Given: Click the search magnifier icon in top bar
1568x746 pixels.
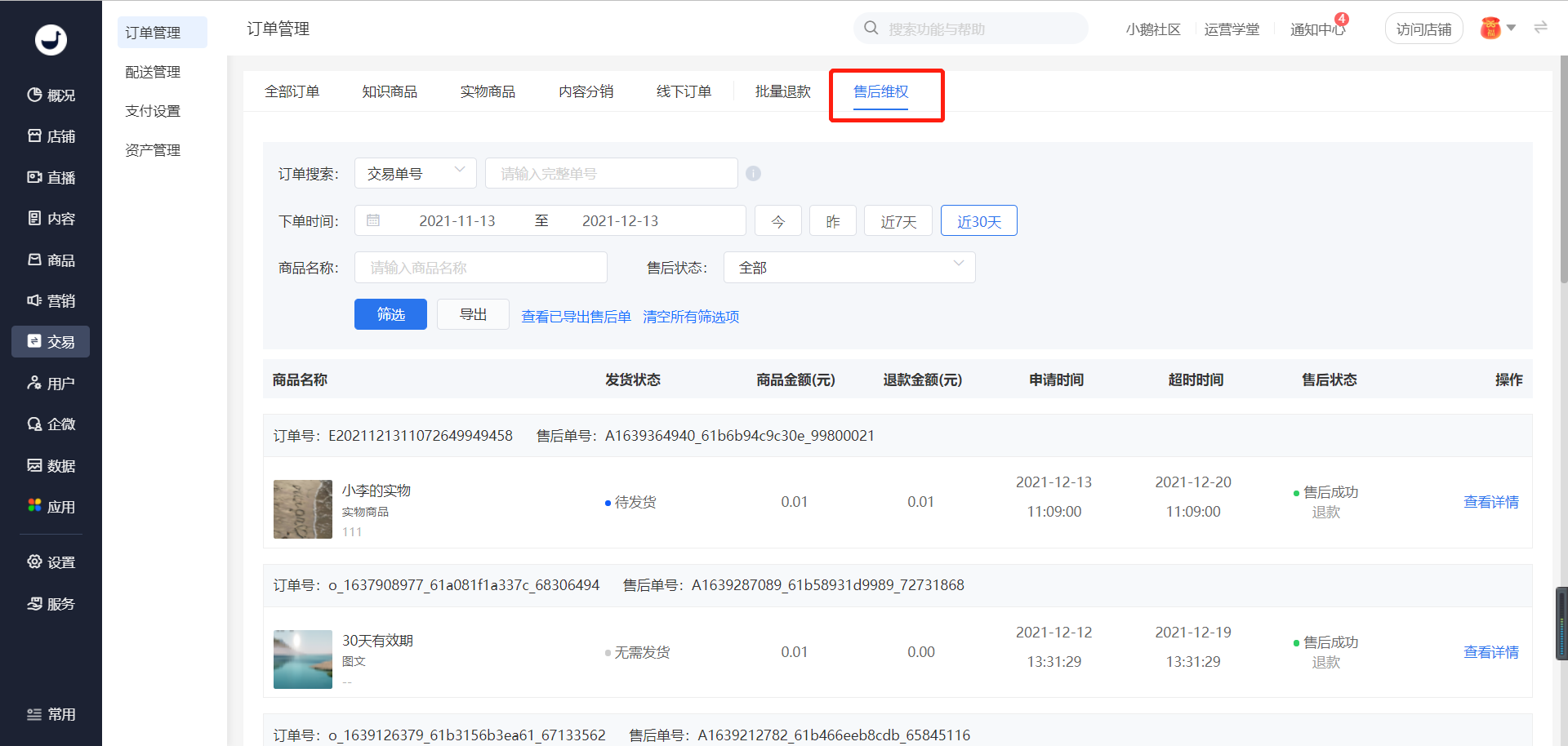Looking at the screenshot, I should (x=871, y=29).
